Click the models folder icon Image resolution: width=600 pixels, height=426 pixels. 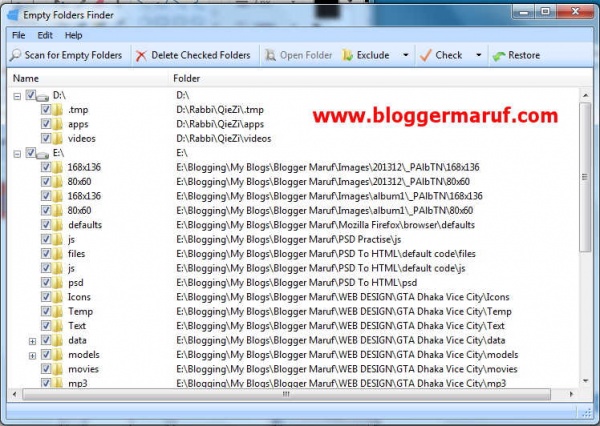coord(57,354)
